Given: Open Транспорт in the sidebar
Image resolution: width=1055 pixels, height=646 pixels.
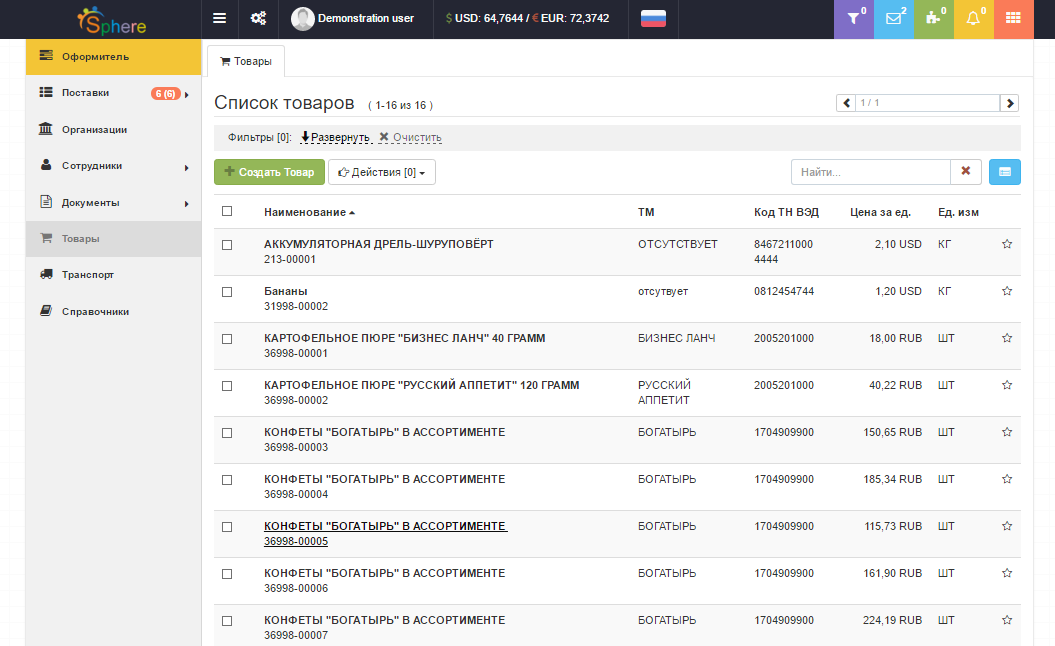Looking at the screenshot, I should click(x=88, y=275).
